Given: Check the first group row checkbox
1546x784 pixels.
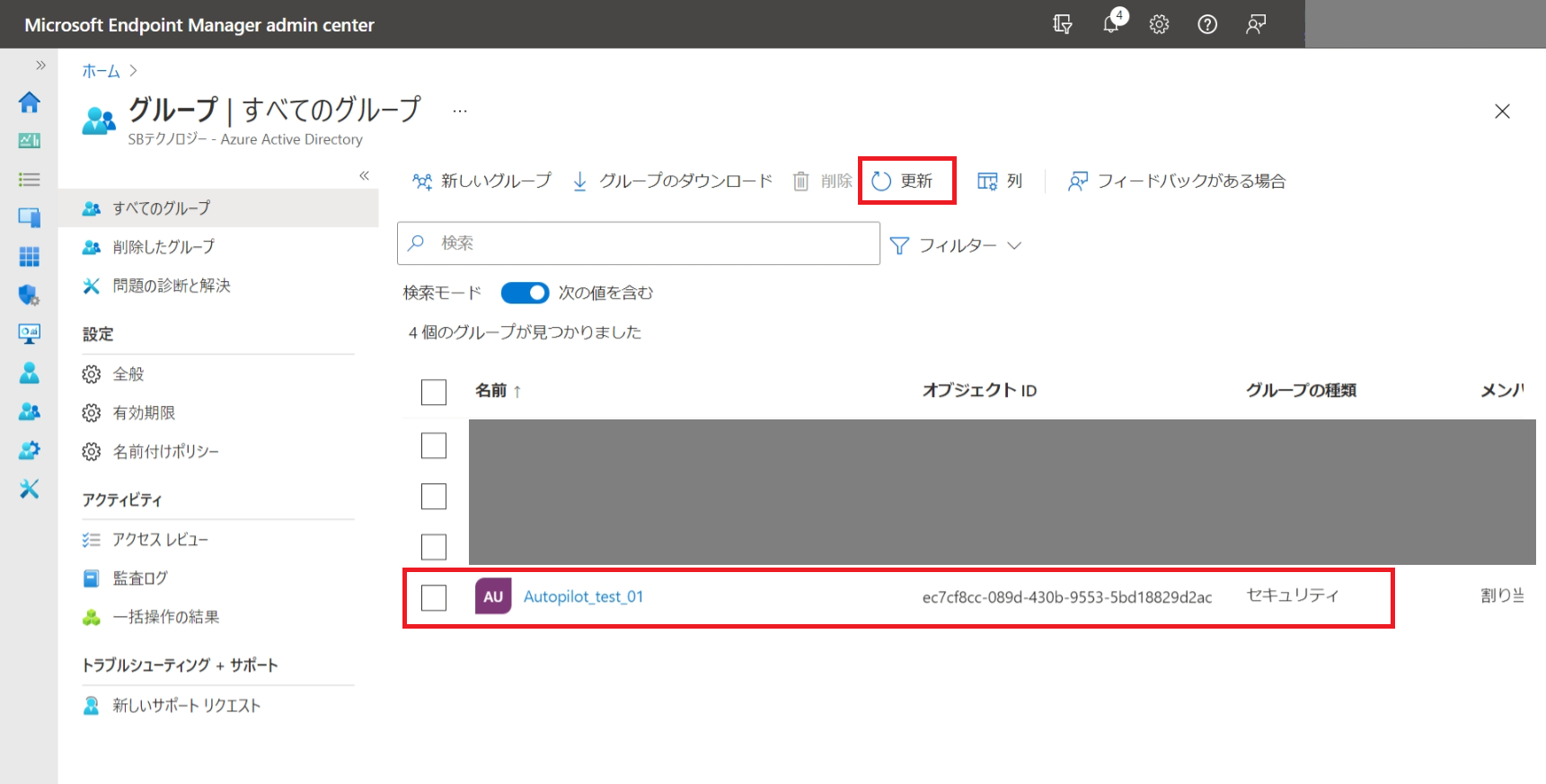Looking at the screenshot, I should pyautogui.click(x=434, y=445).
